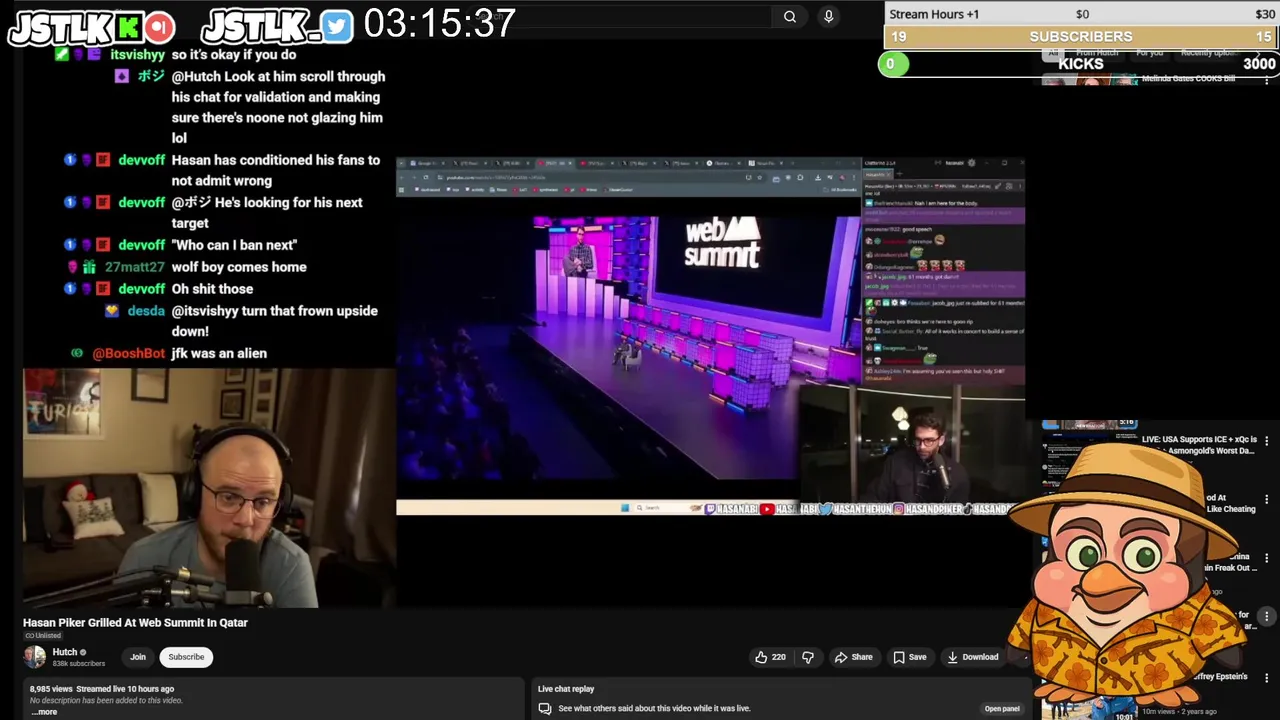Click Stream Hours +1 goal label
This screenshot has height=720, width=1280.
(934, 14)
